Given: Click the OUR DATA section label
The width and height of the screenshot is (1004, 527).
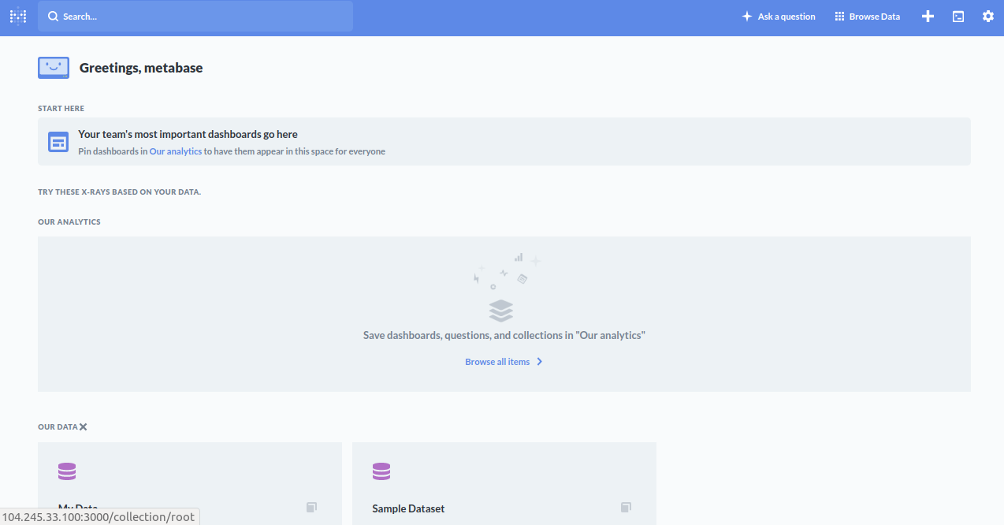Looking at the screenshot, I should point(58,427).
